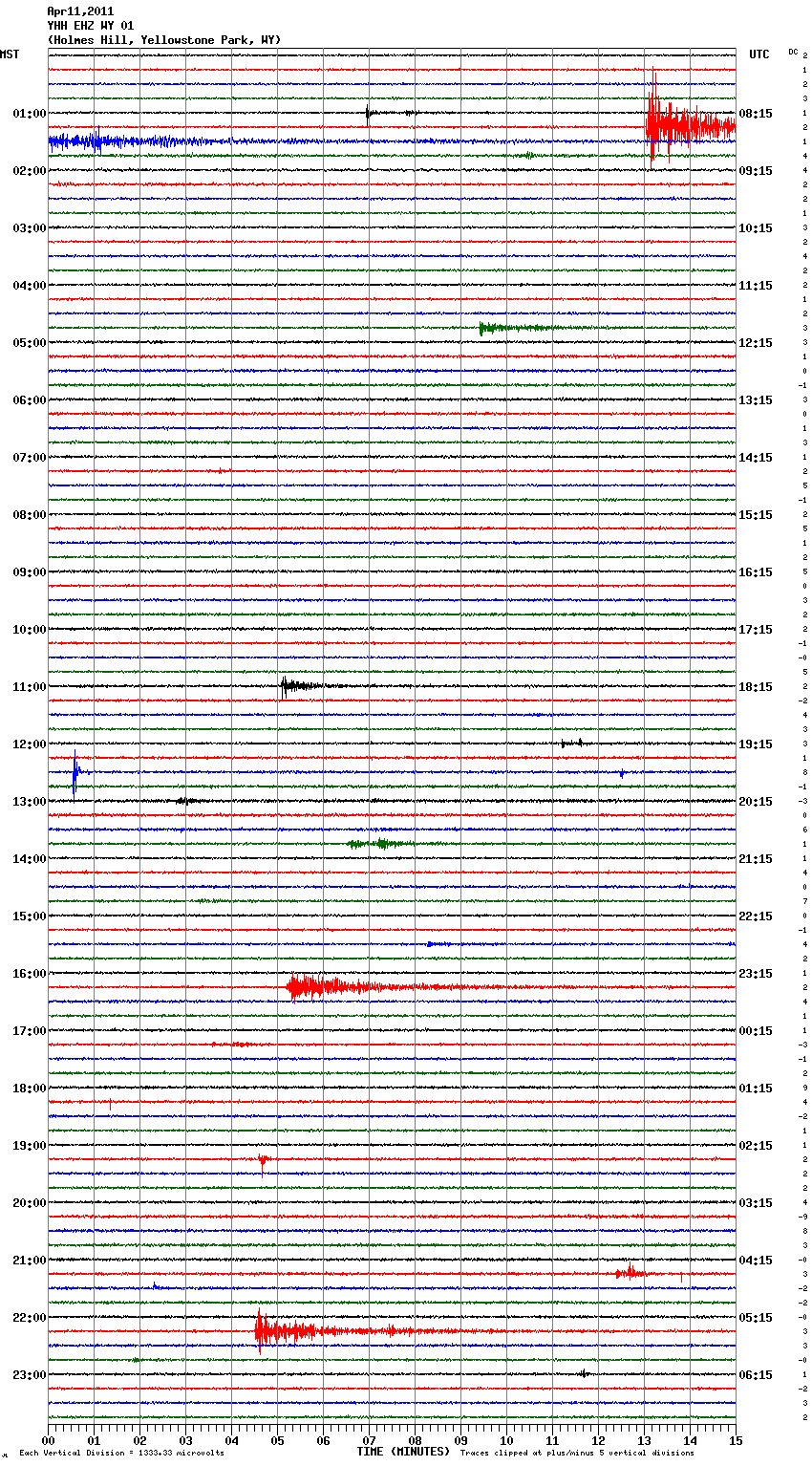Click the '01:00' MST time label

pos(30,114)
